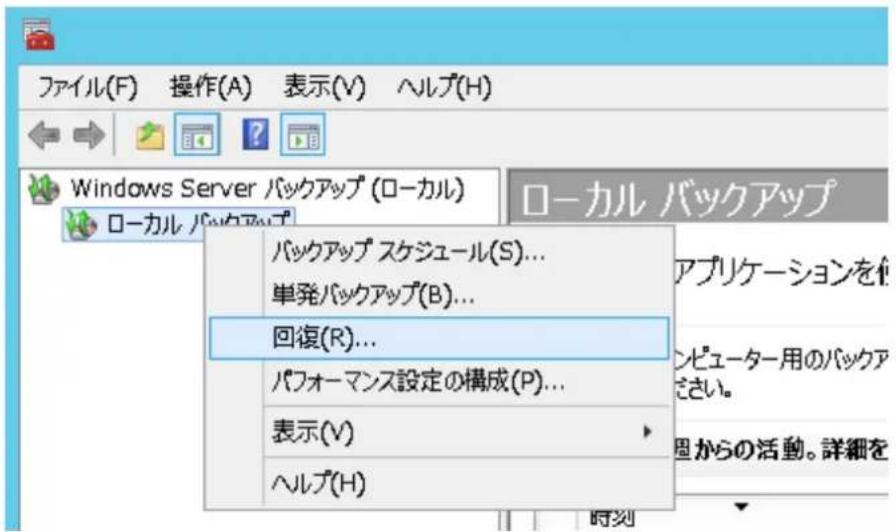Image resolution: width=896 pixels, height=532 pixels.
Task: Click the Forward arrow toolbar icon
Action: pyautogui.click(x=89, y=135)
